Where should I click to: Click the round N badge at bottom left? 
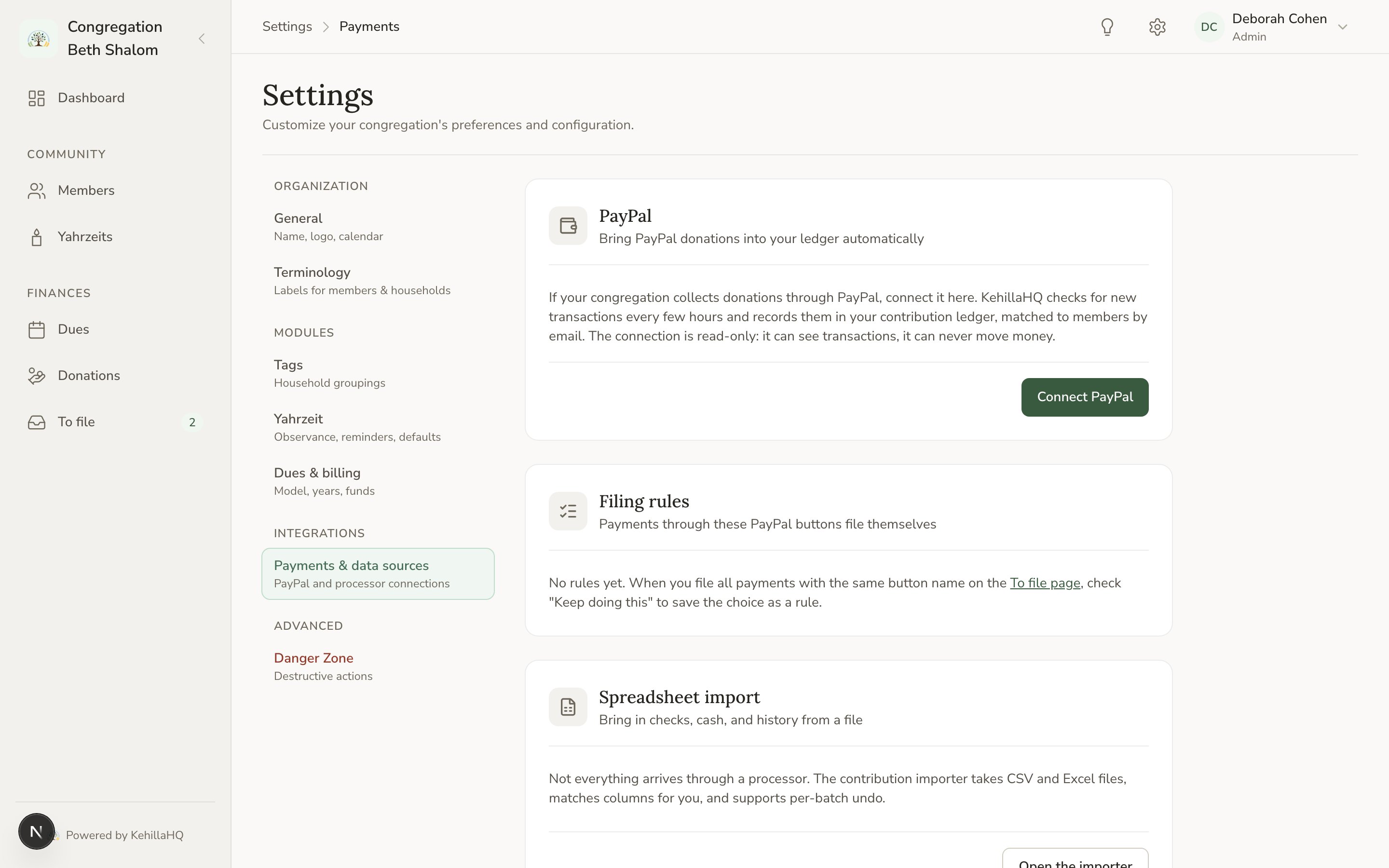[36, 831]
